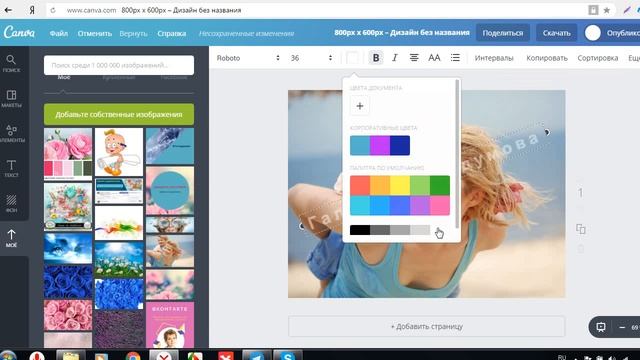Toggle uppercase with AA icon

point(434,58)
